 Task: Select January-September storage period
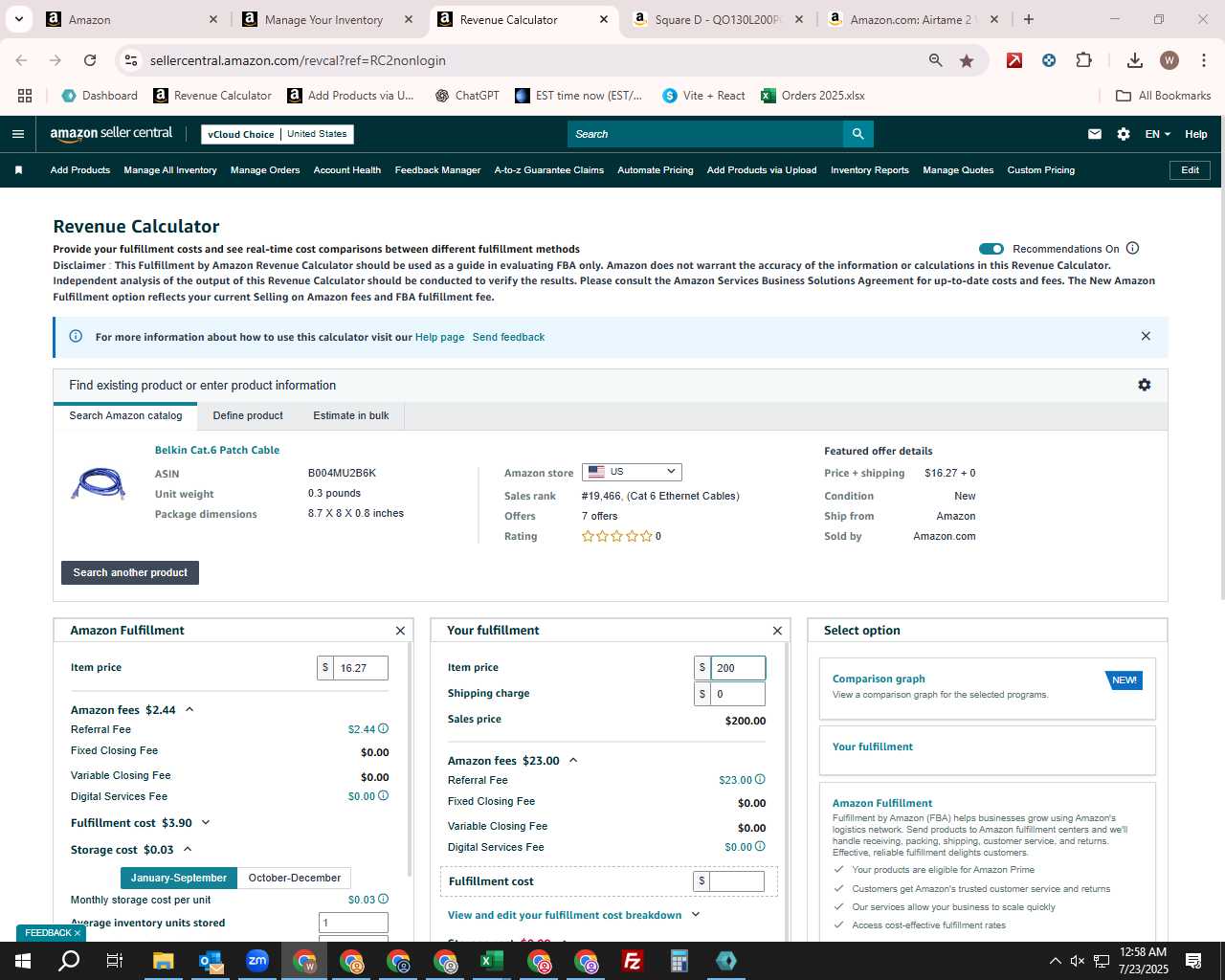[x=179, y=878]
